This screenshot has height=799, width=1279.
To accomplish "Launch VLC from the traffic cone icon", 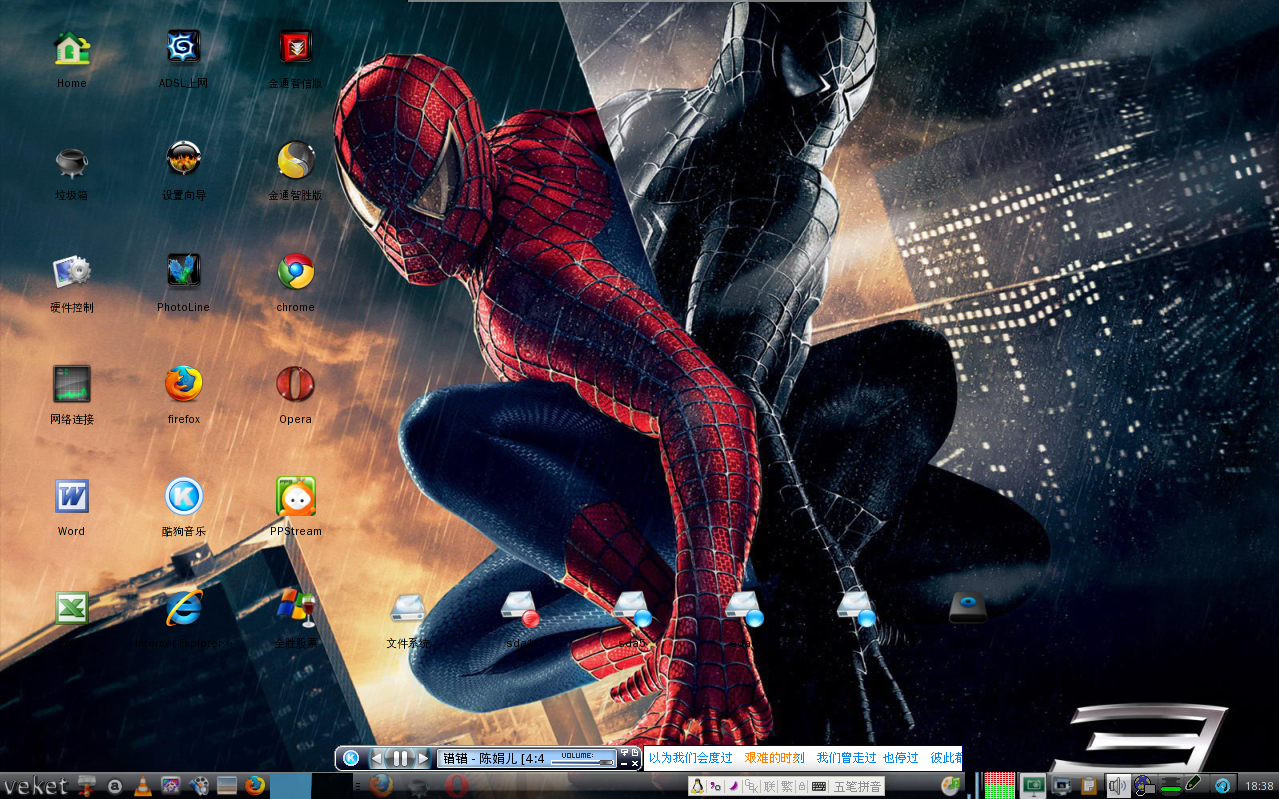I will click(x=143, y=786).
